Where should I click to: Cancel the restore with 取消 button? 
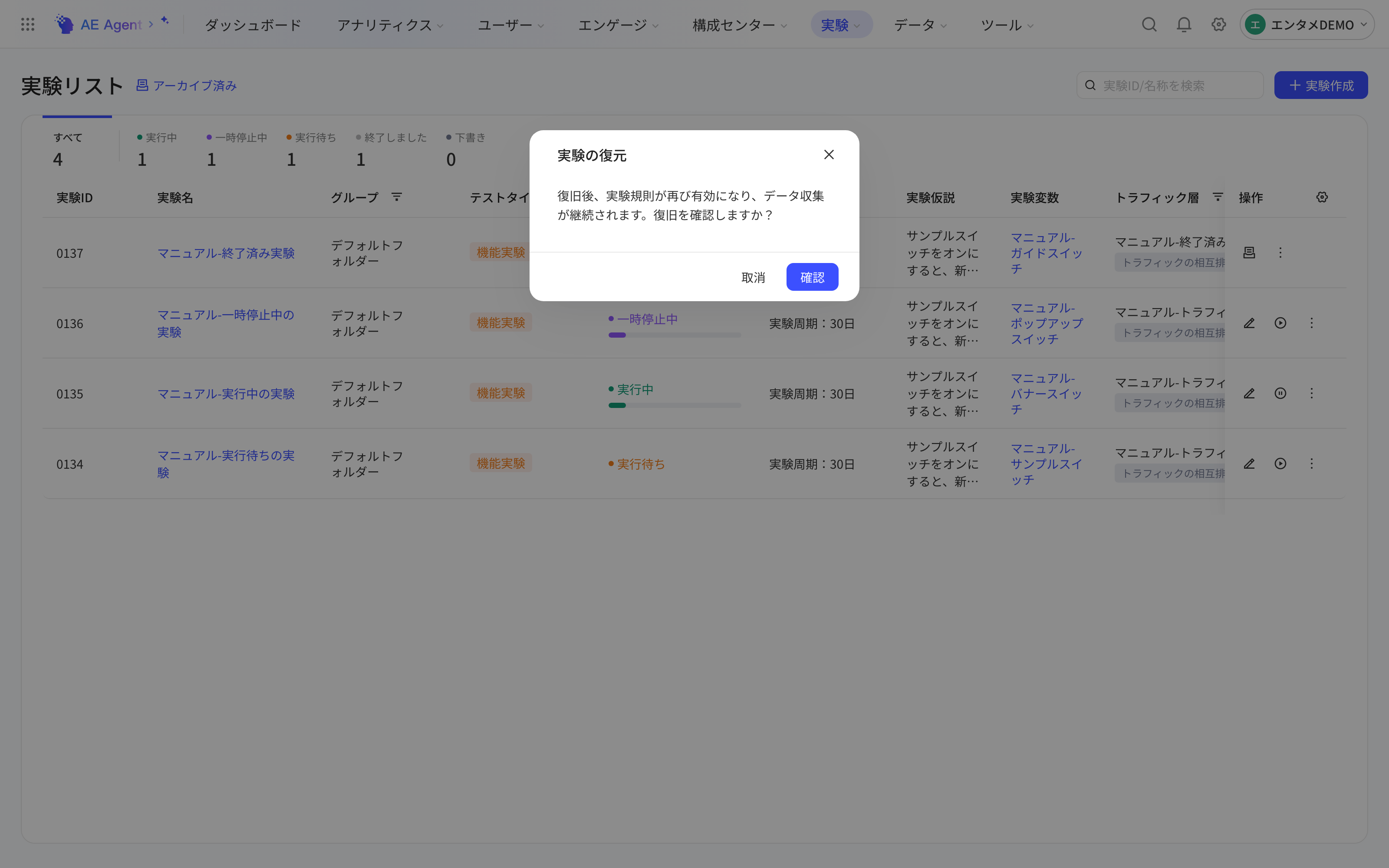point(753,277)
